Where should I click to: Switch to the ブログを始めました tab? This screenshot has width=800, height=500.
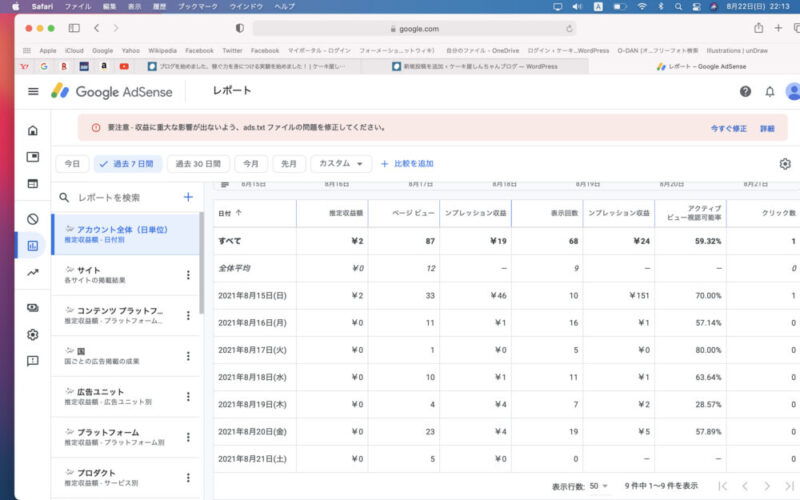click(x=247, y=66)
